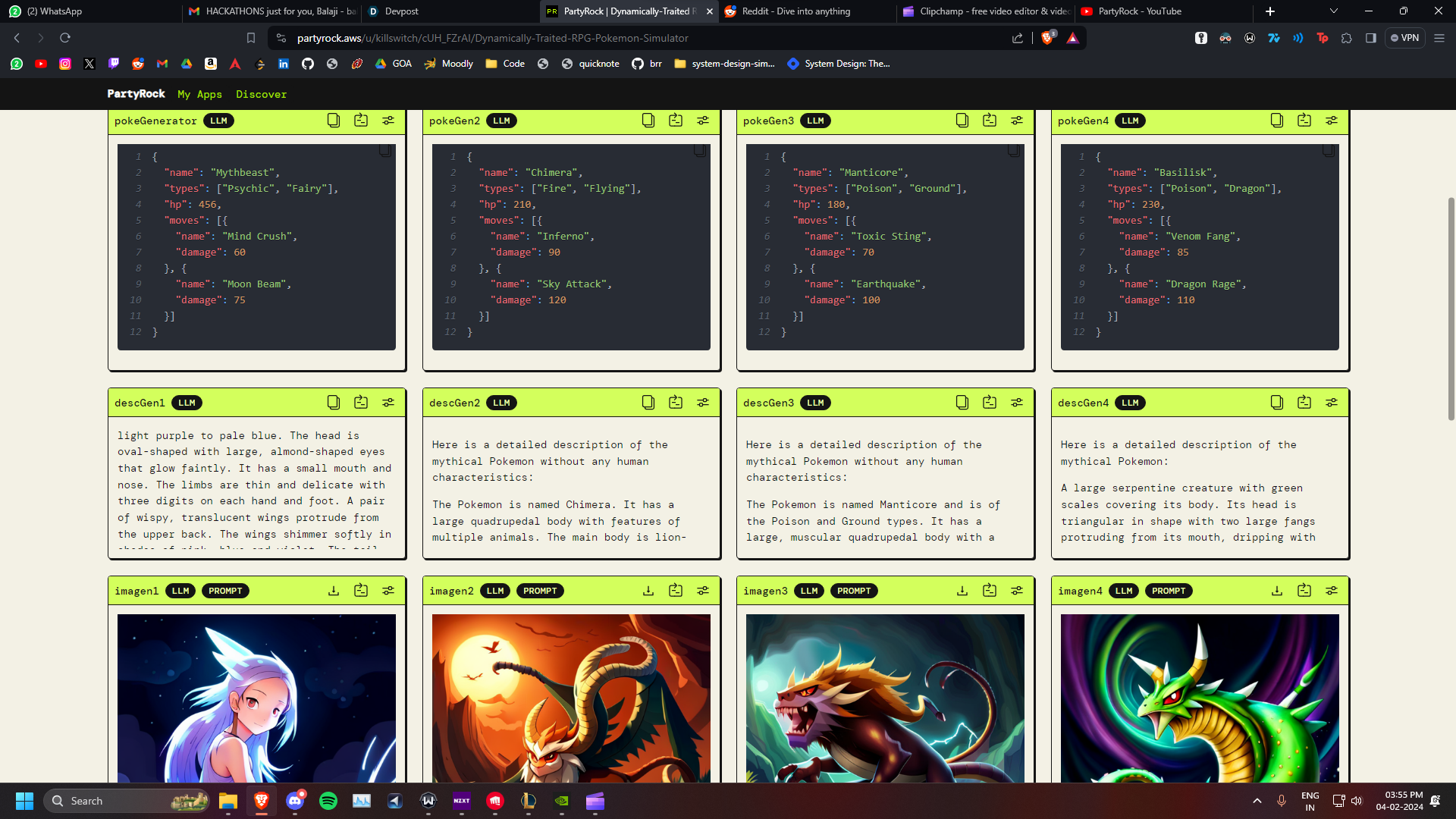Image resolution: width=1456 pixels, height=819 pixels.
Task: Open Spotify from the taskbar
Action: (328, 801)
